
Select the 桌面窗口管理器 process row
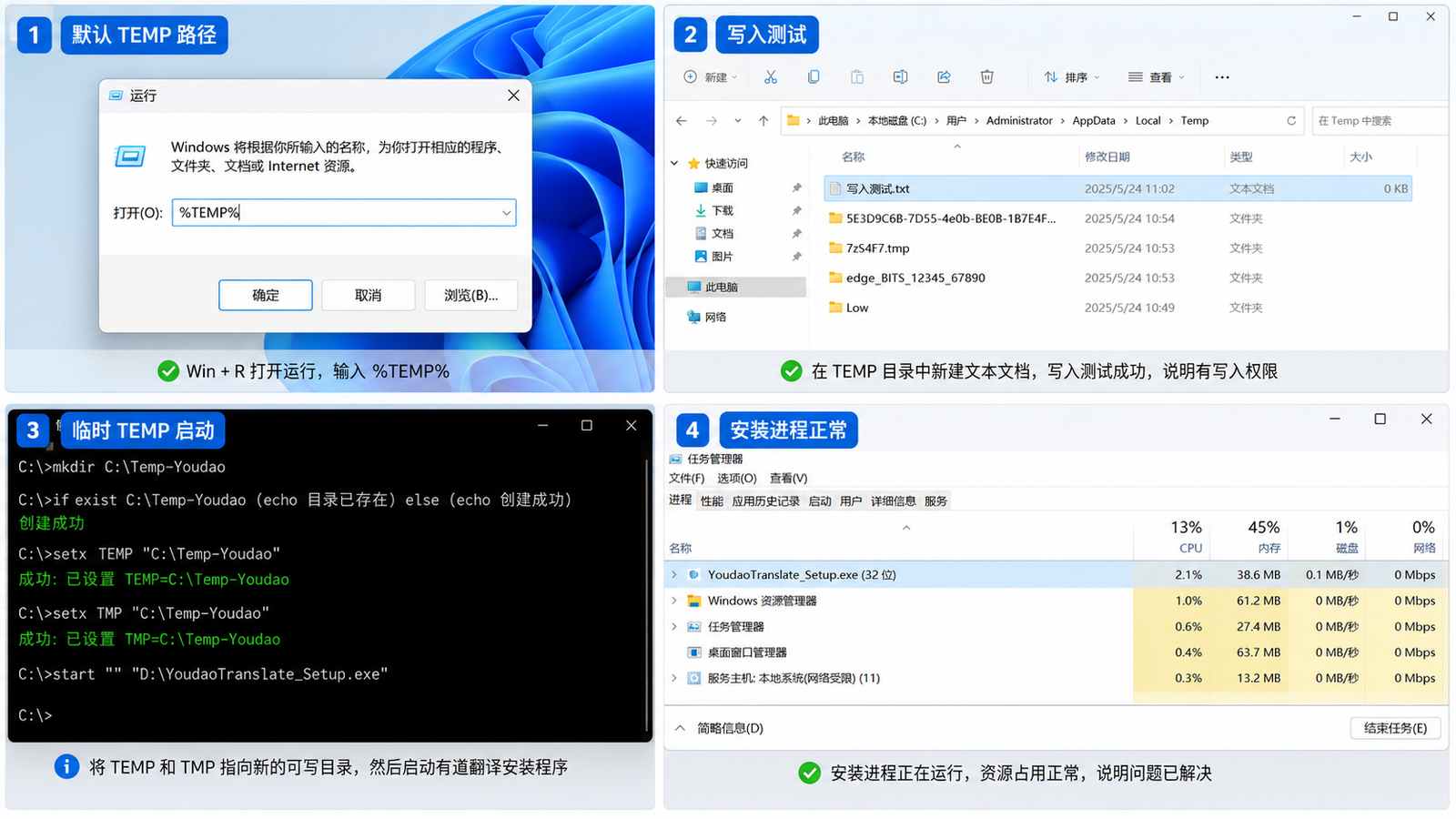point(1057,652)
